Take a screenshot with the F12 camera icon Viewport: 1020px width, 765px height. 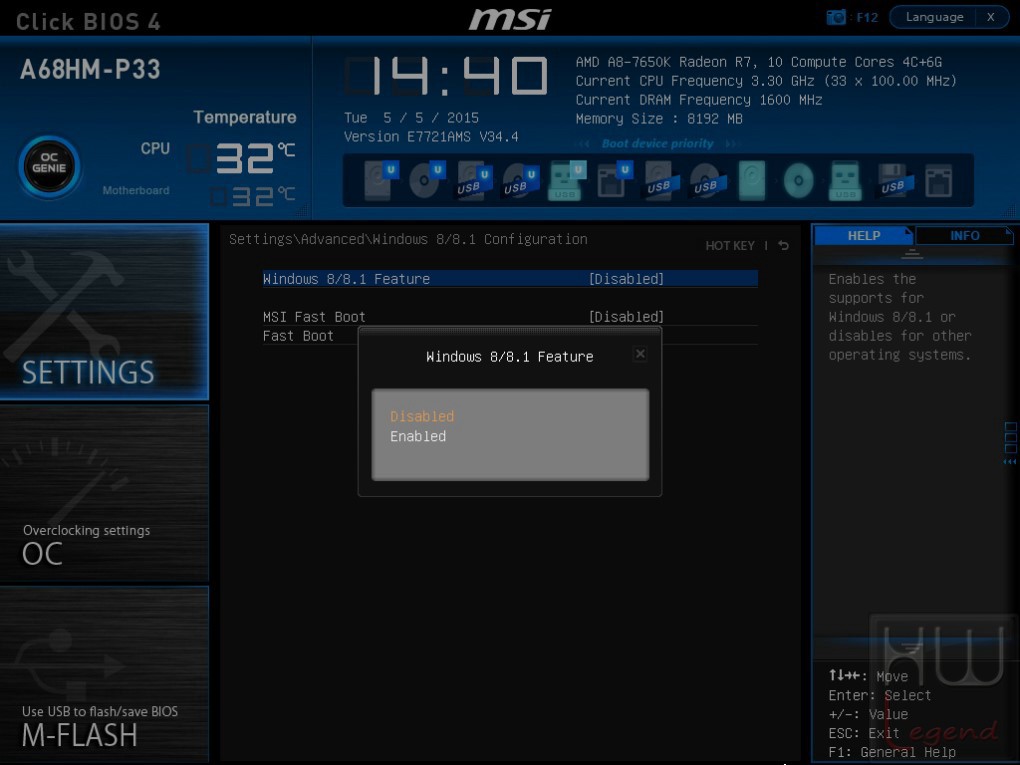click(836, 17)
